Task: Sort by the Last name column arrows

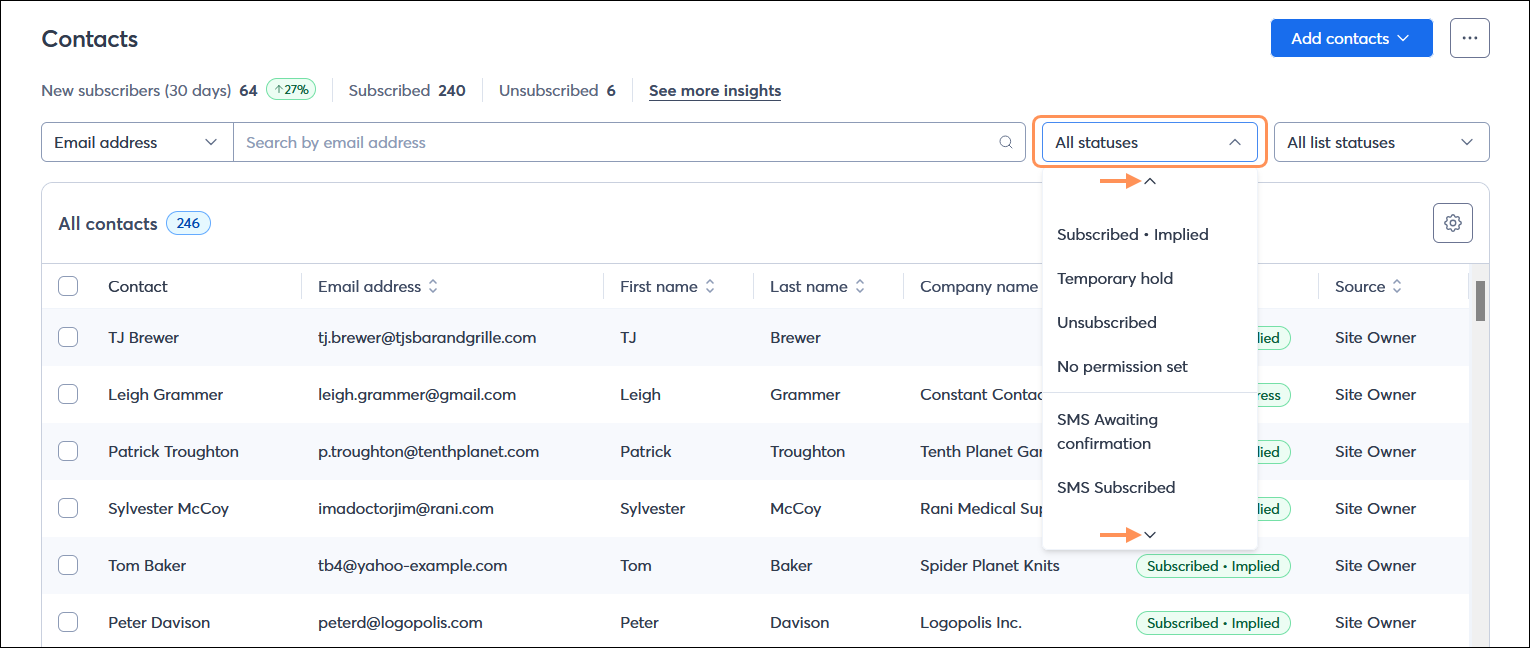Action: pos(861,286)
